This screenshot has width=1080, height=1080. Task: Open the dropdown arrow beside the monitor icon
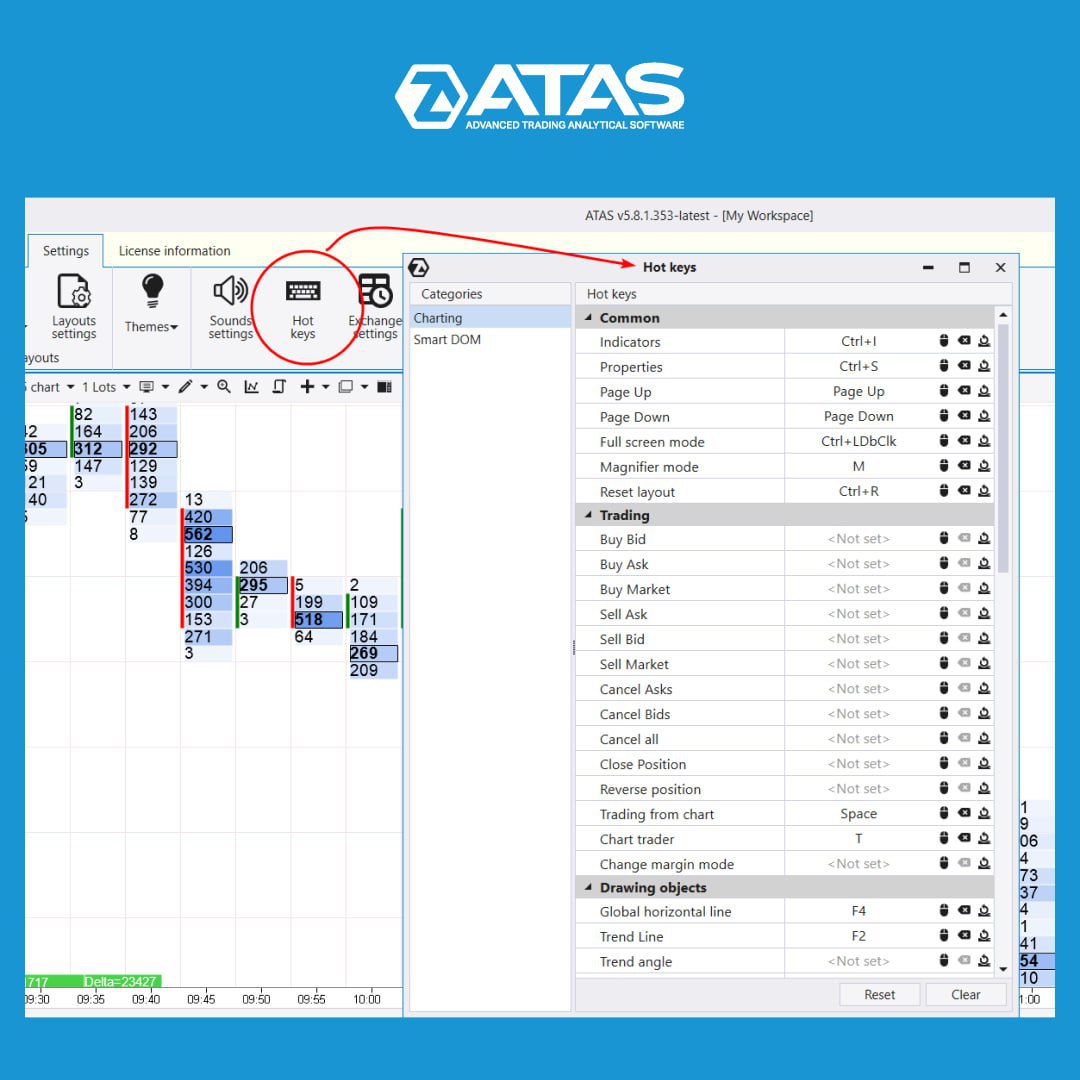click(165, 387)
